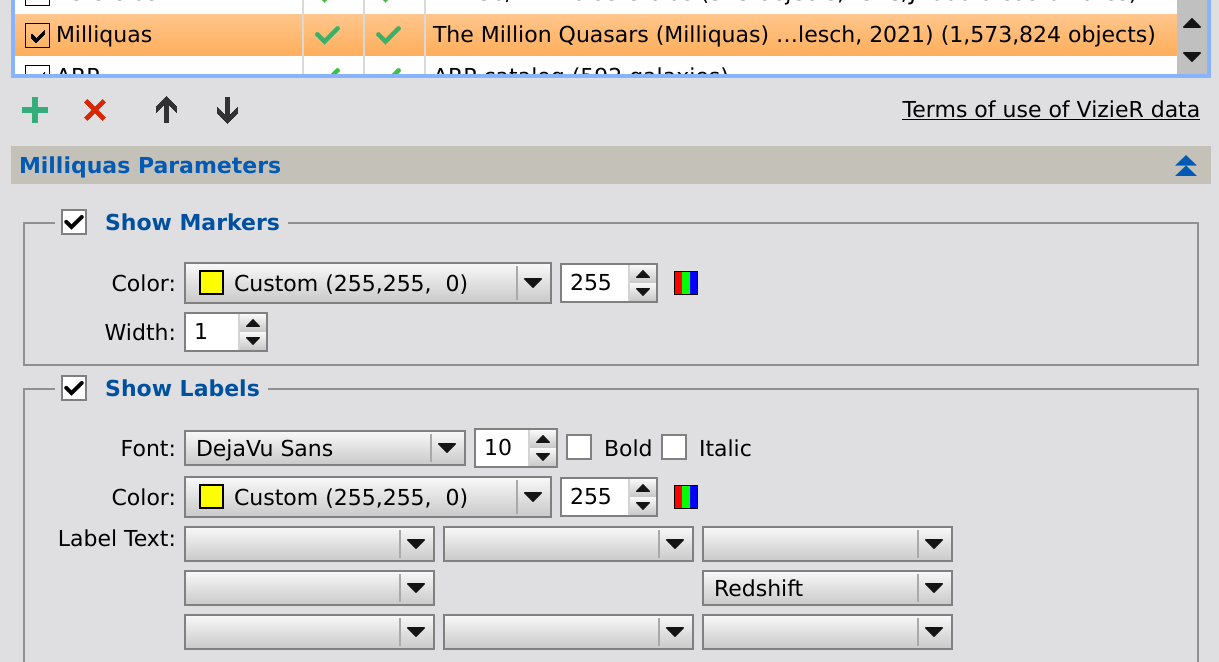1219x662 pixels.
Task: Increase marker alpha value 255
Action: pyautogui.click(x=644, y=274)
